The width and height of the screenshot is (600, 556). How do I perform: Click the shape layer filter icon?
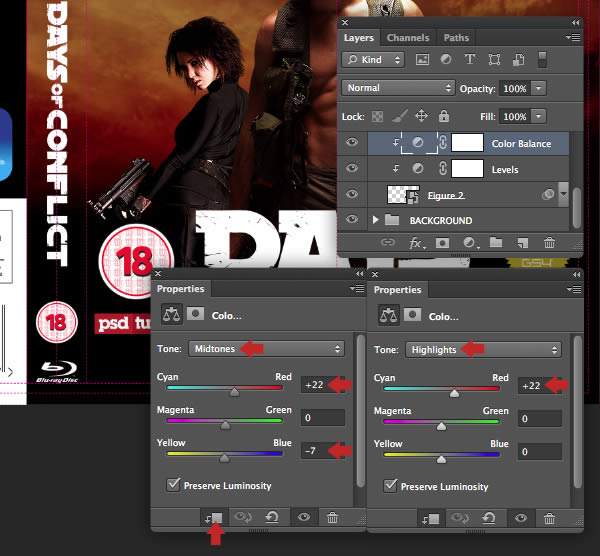coord(494,59)
